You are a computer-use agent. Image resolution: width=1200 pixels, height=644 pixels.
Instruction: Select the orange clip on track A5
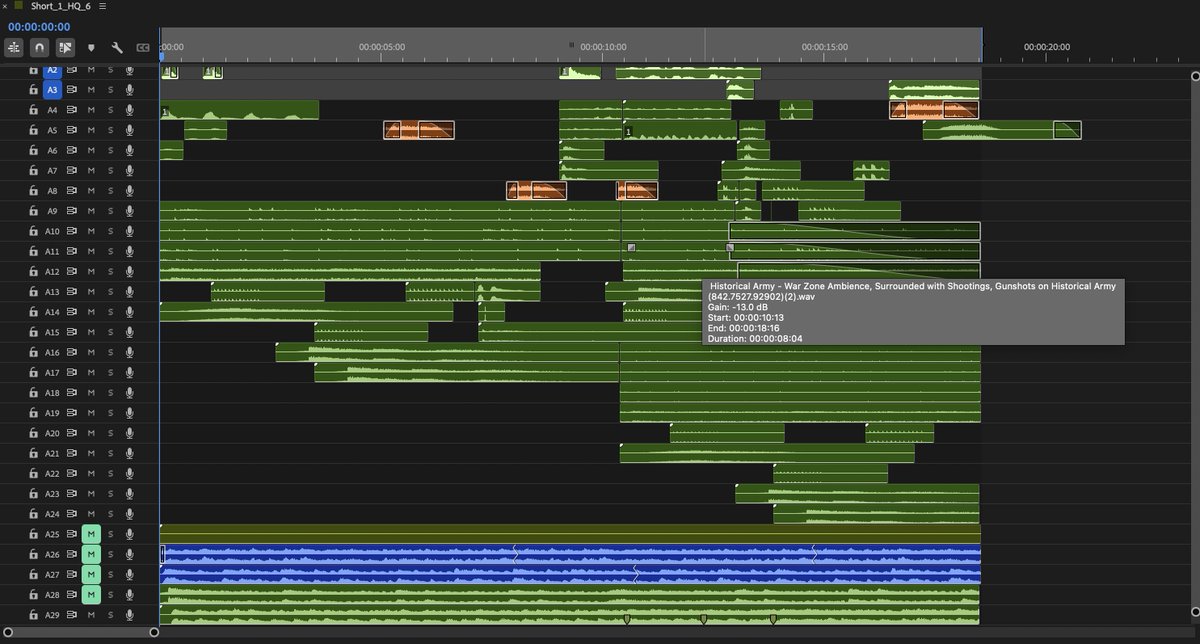[x=419, y=130]
